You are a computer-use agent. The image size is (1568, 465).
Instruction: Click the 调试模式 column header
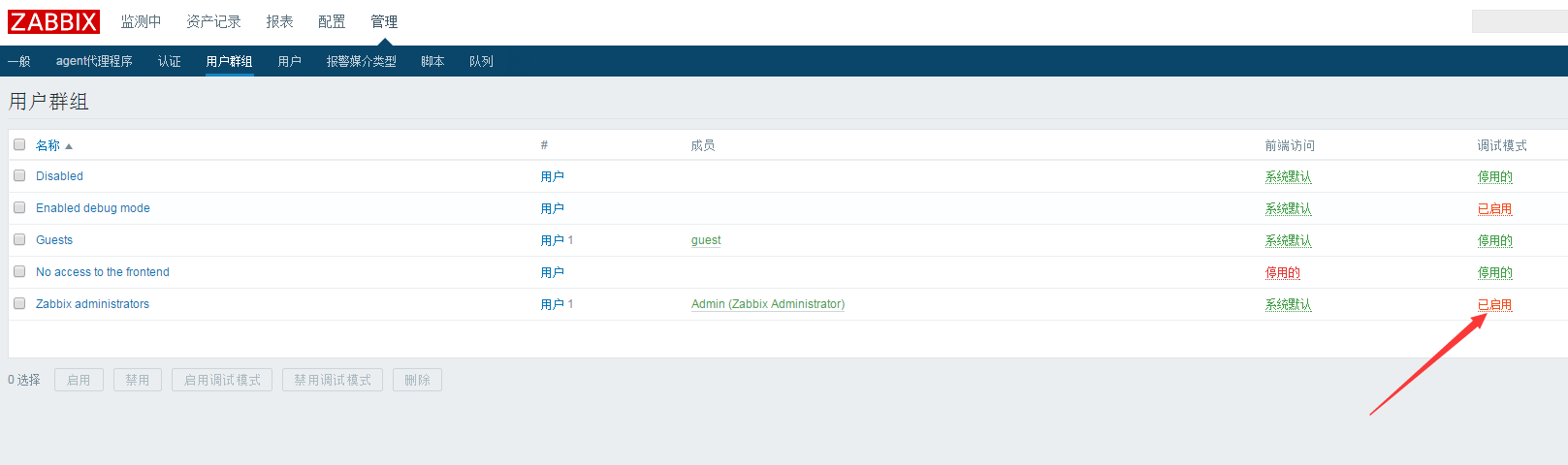(1502, 145)
